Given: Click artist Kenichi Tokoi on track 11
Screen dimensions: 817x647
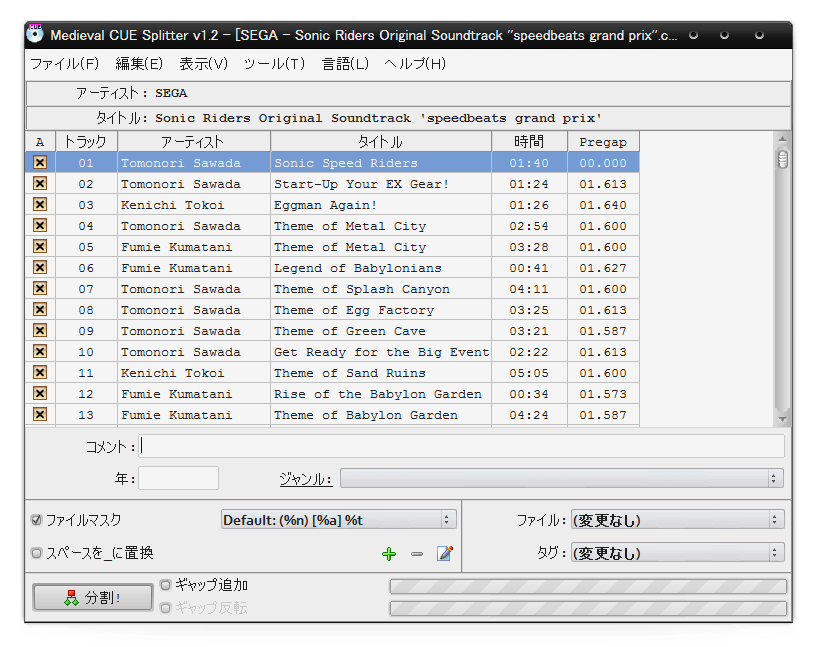Looking at the screenshot, I should pyautogui.click(x=172, y=373).
